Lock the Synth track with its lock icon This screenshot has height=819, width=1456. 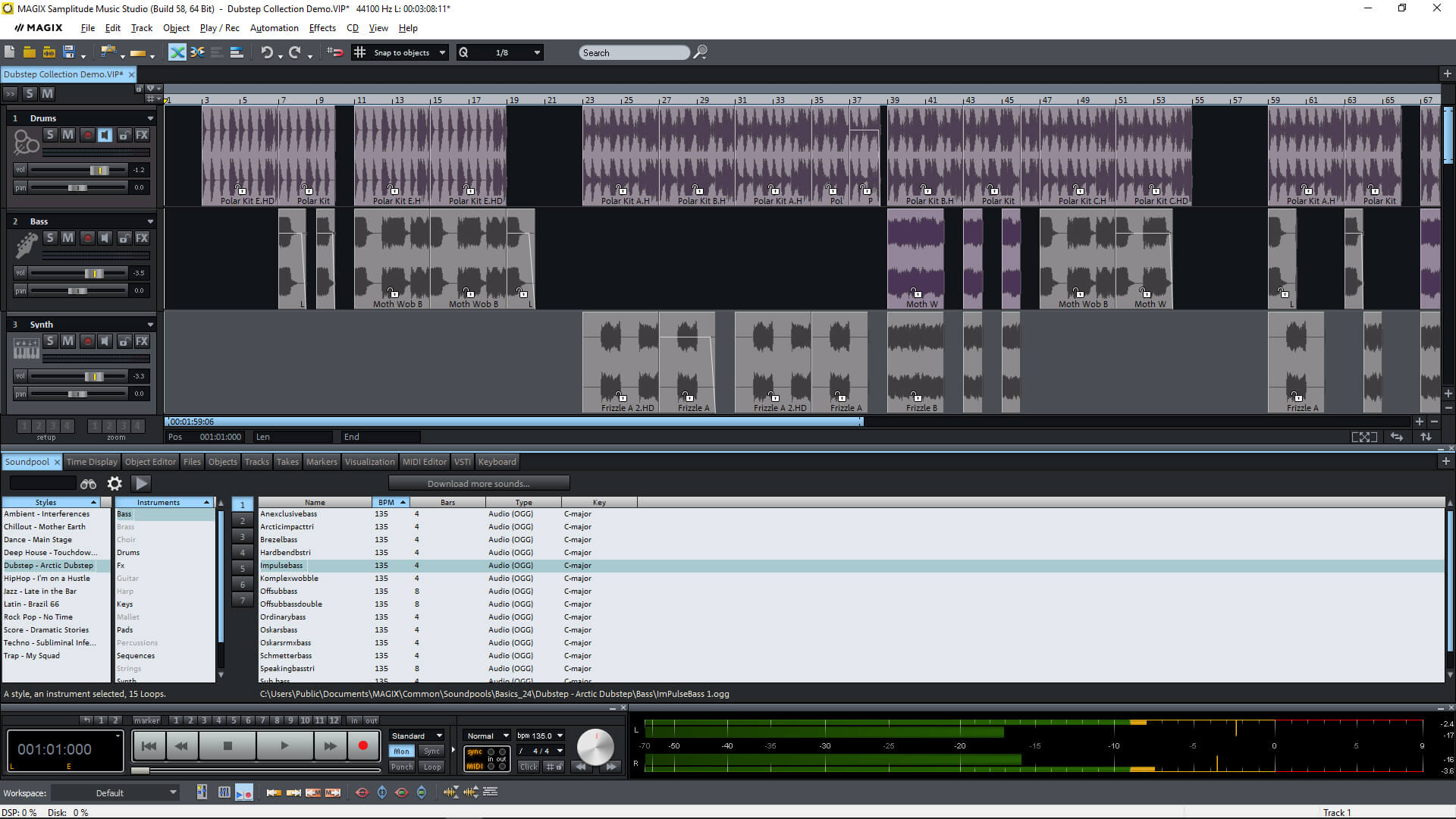pos(124,341)
